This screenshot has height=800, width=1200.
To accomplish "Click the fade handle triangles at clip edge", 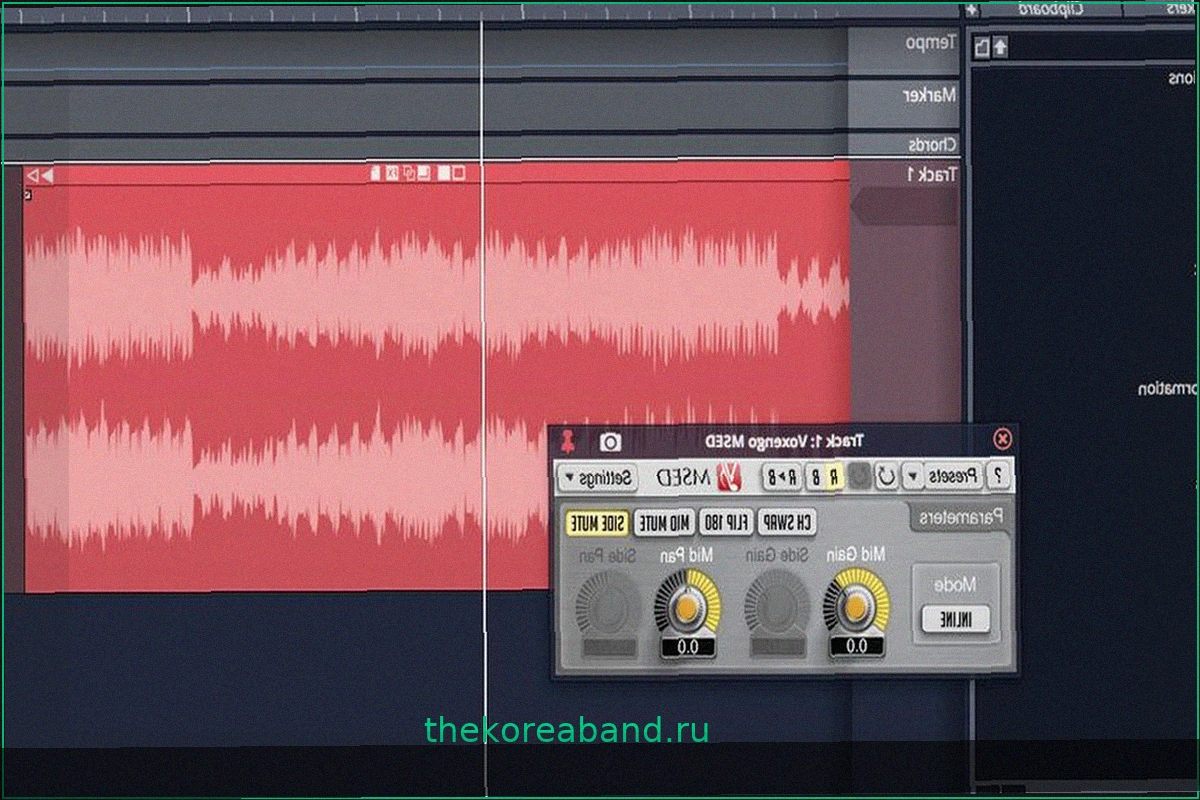I will (x=39, y=175).
